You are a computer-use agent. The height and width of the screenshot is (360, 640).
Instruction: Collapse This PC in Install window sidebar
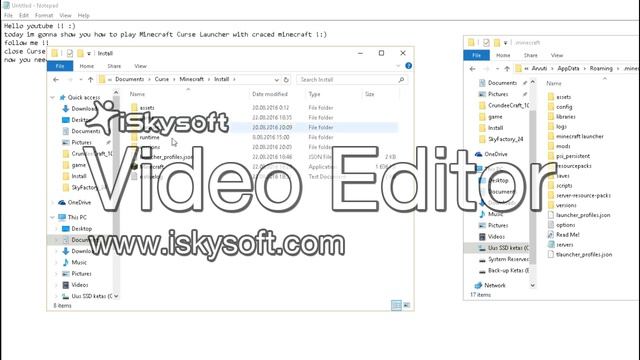52,218
